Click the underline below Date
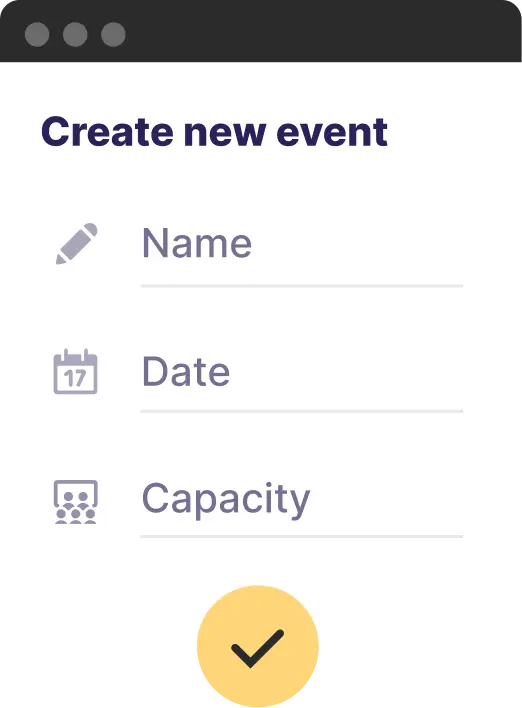This screenshot has width=522, height=708. point(302,411)
